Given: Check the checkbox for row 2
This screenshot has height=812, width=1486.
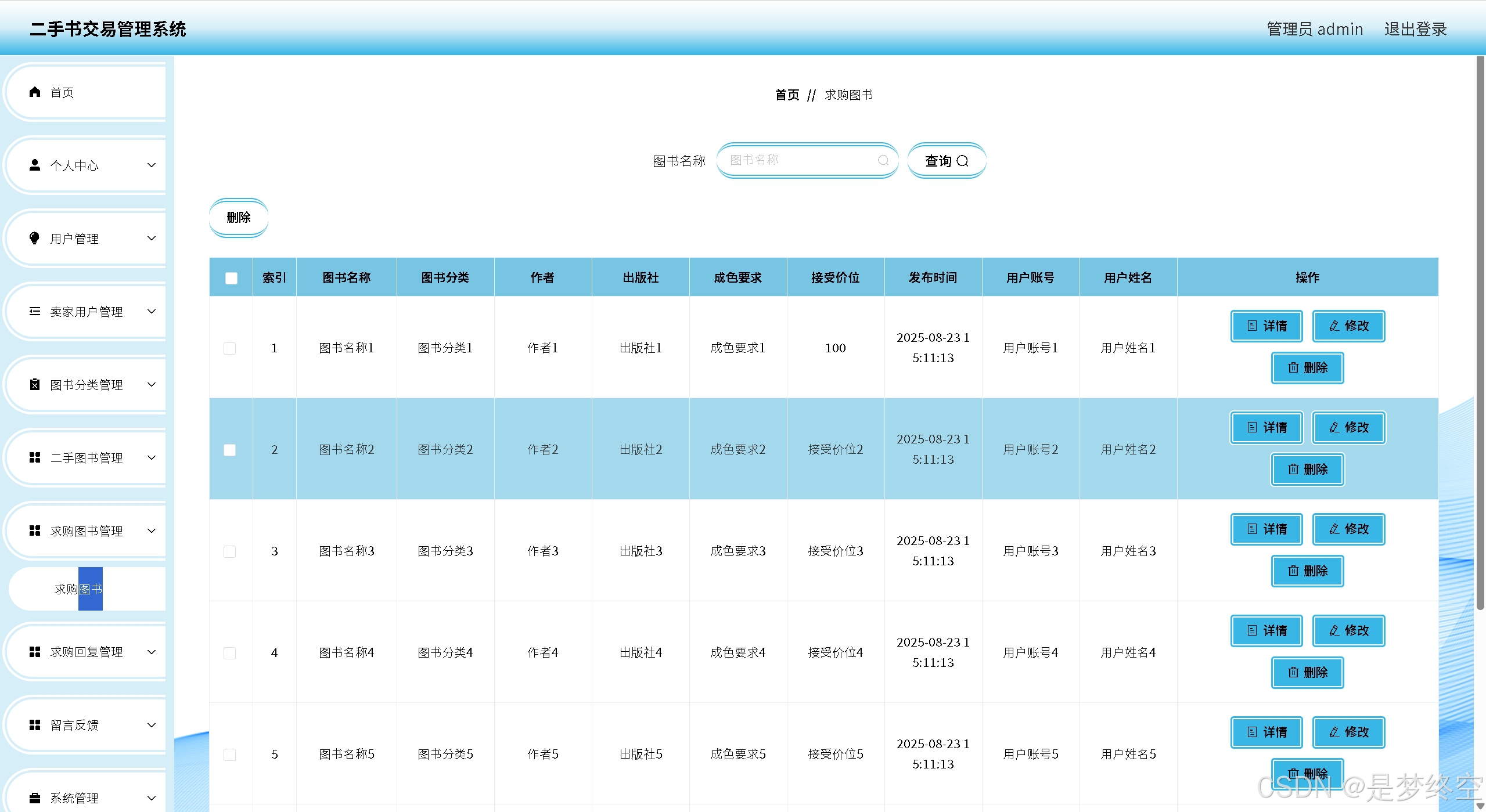Looking at the screenshot, I should [x=230, y=450].
